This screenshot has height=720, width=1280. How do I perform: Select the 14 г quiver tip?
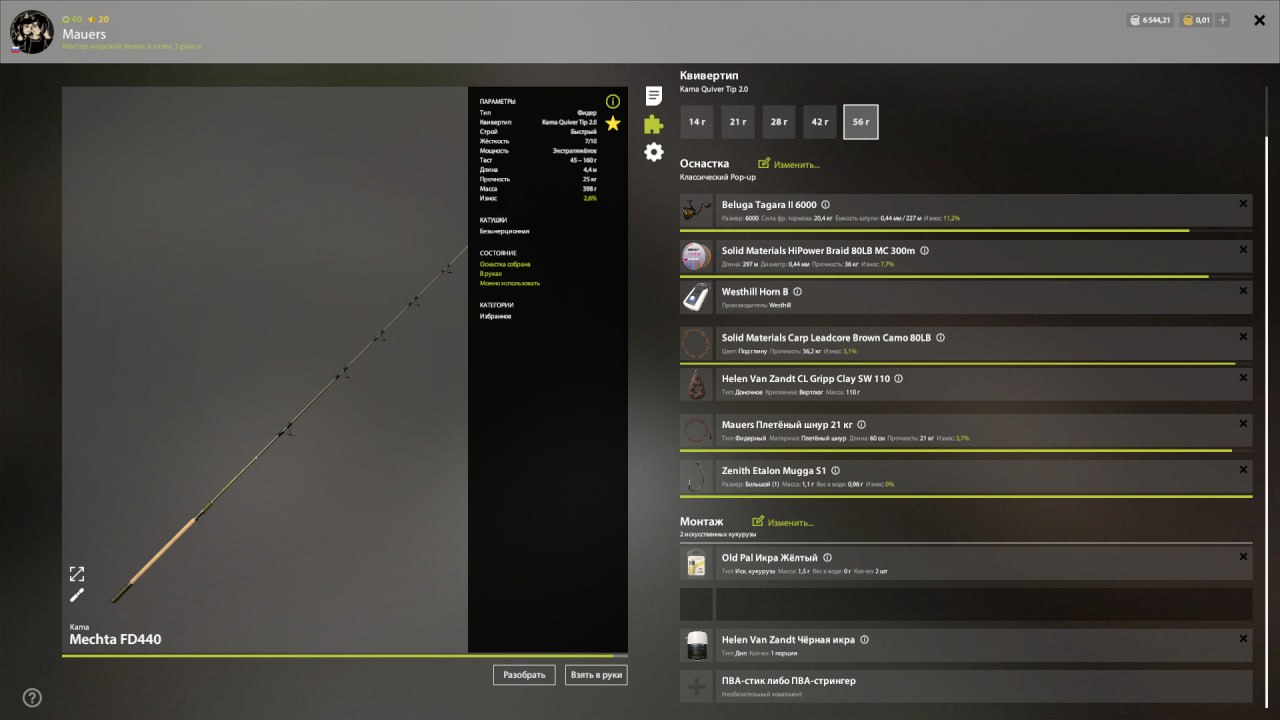click(x=697, y=122)
